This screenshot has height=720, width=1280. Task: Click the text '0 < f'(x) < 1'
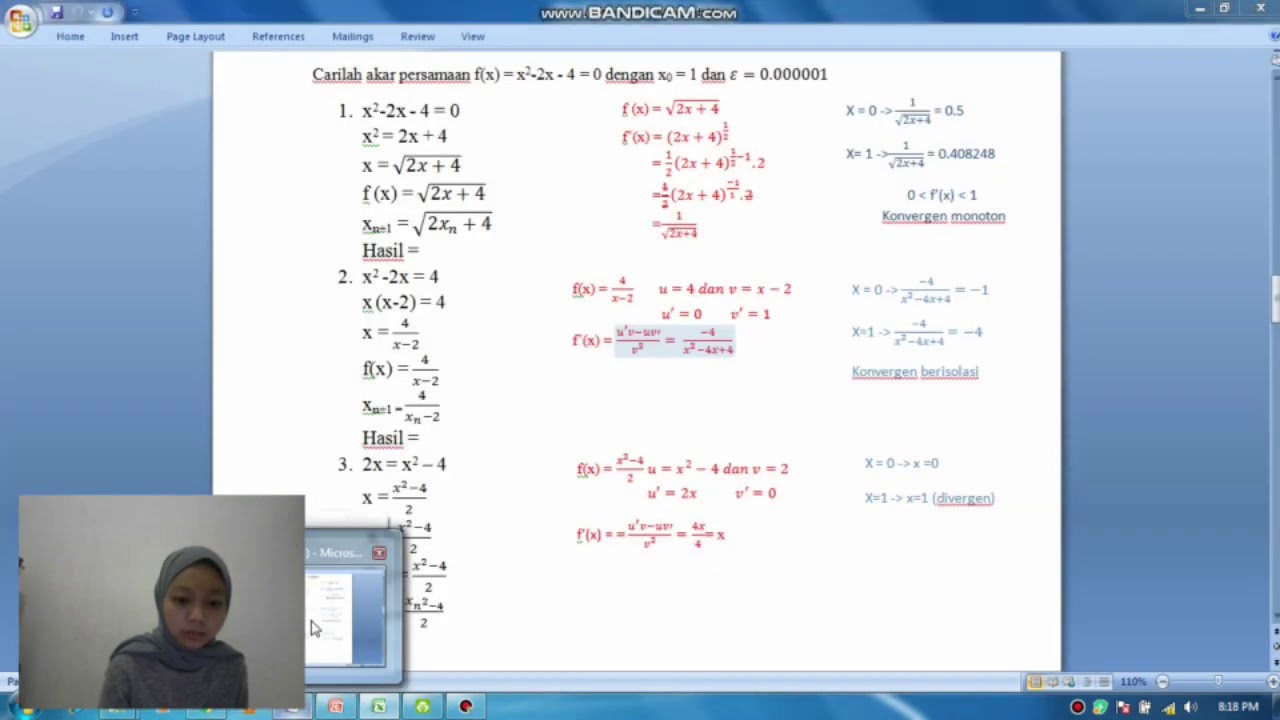coord(942,195)
